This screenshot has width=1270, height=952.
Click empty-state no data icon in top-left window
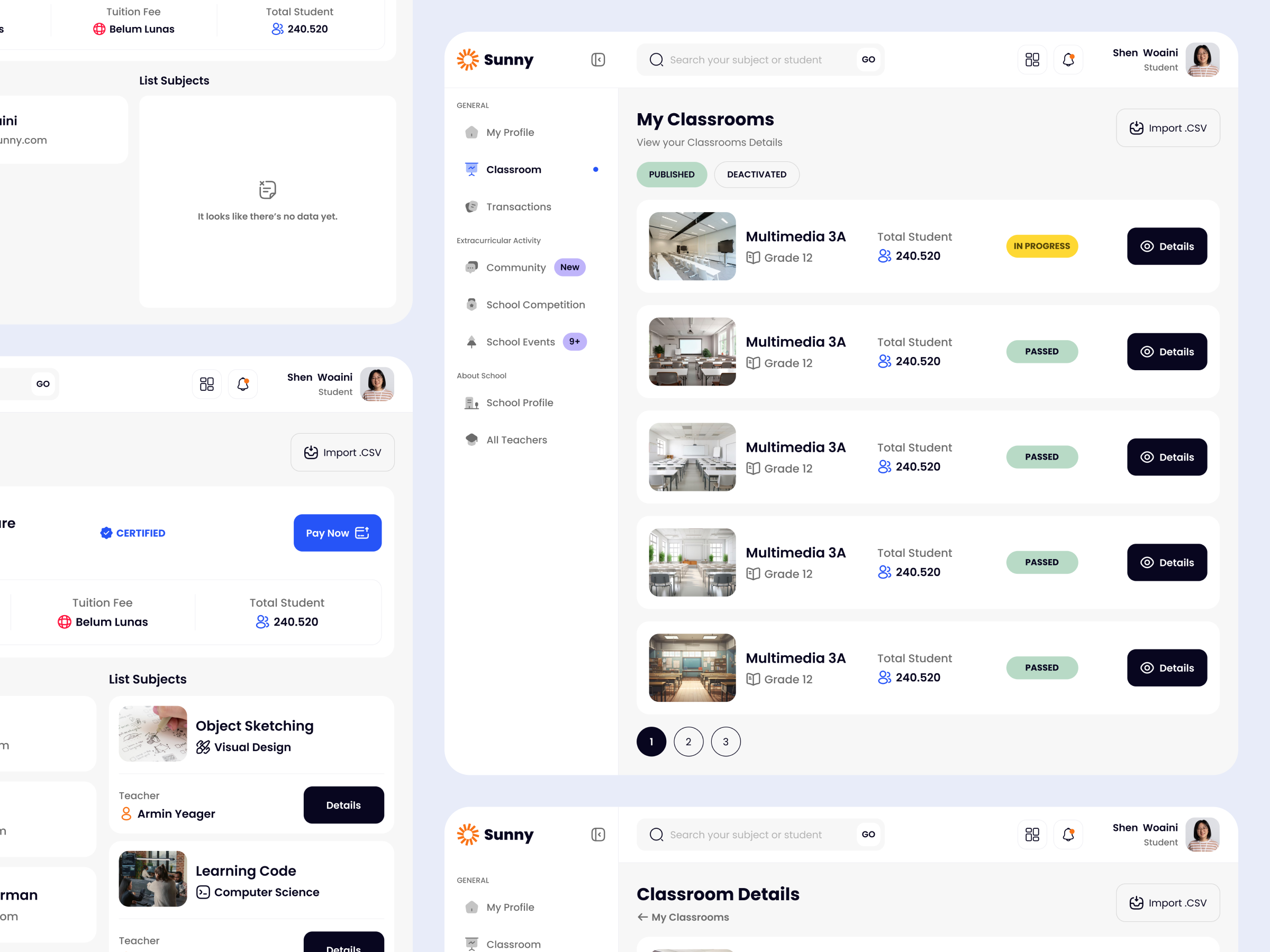click(x=268, y=189)
